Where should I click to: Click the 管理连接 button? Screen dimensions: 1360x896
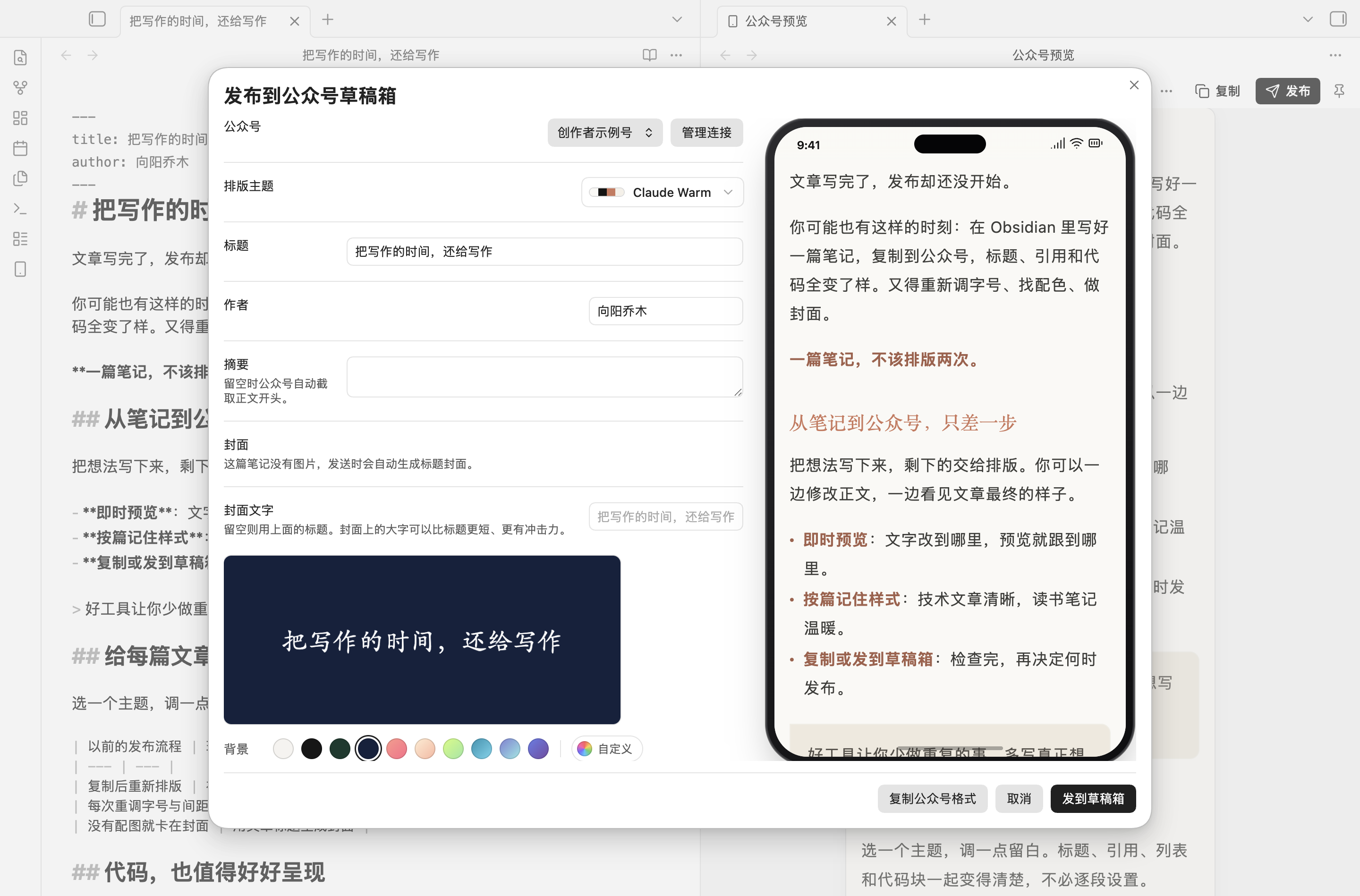pos(706,133)
